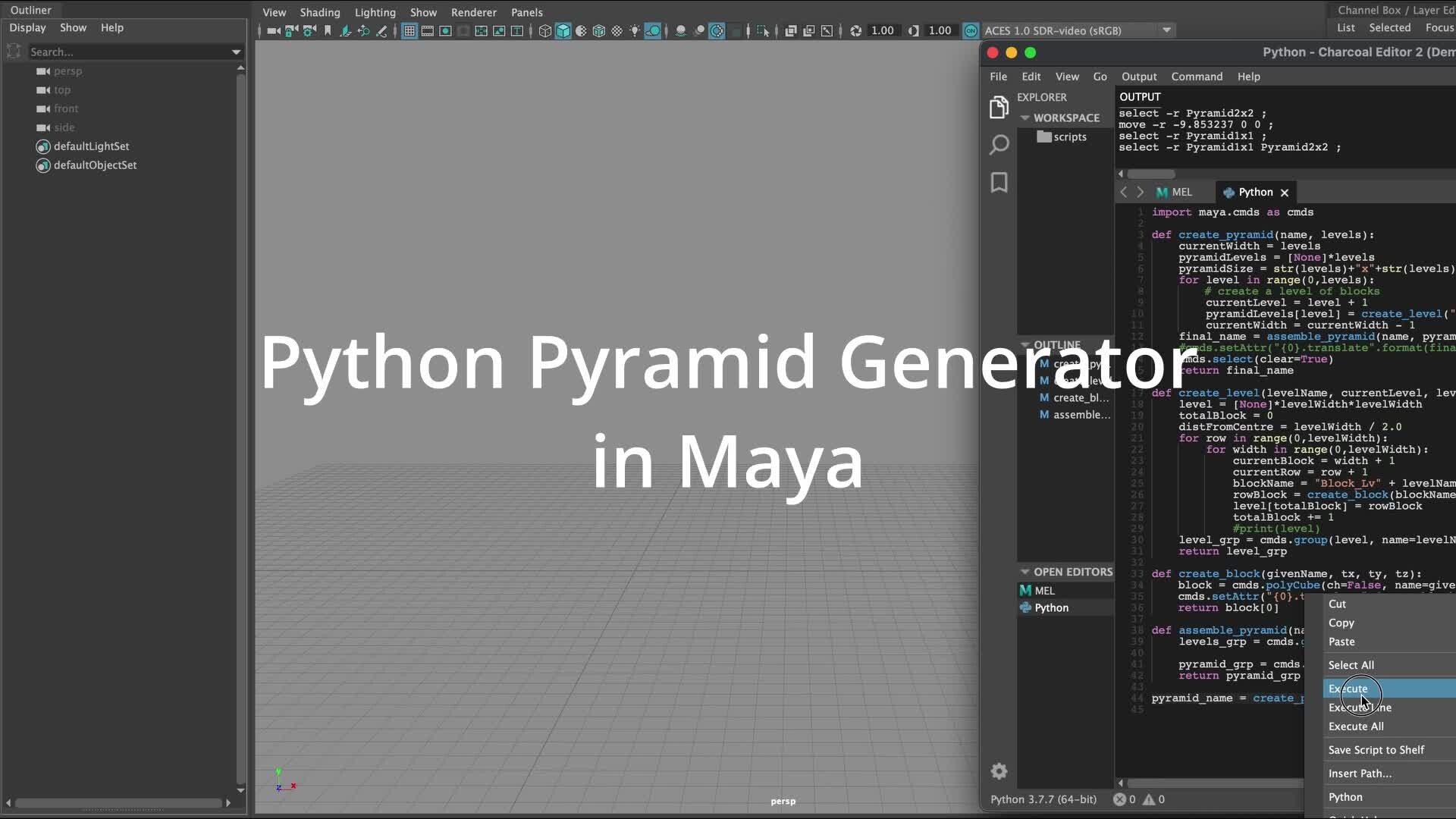Image resolution: width=1456 pixels, height=819 pixels.
Task: Click Outliner scroll-down arrow
Action: [240, 790]
